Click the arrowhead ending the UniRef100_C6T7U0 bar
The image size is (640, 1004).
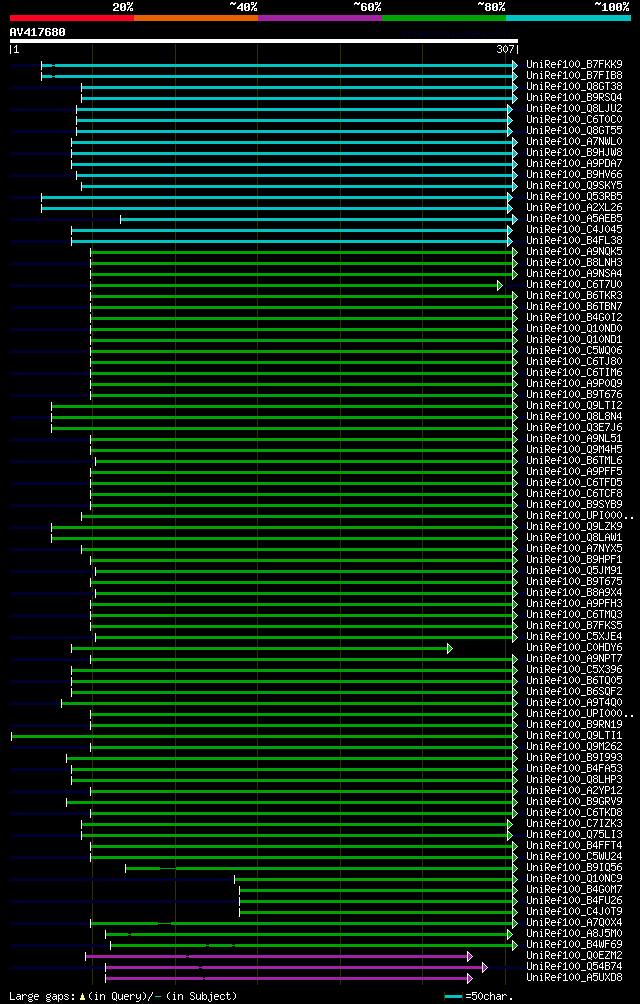500,285
